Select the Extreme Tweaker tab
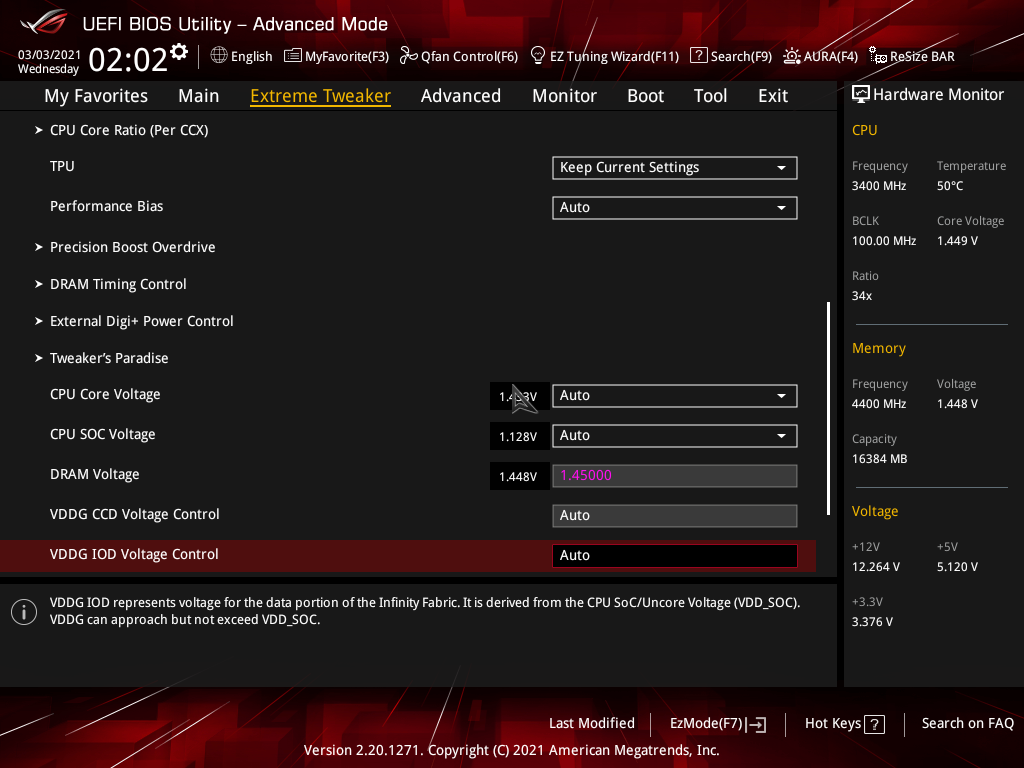The width and height of the screenshot is (1024, 768). [x=321, y=96]
